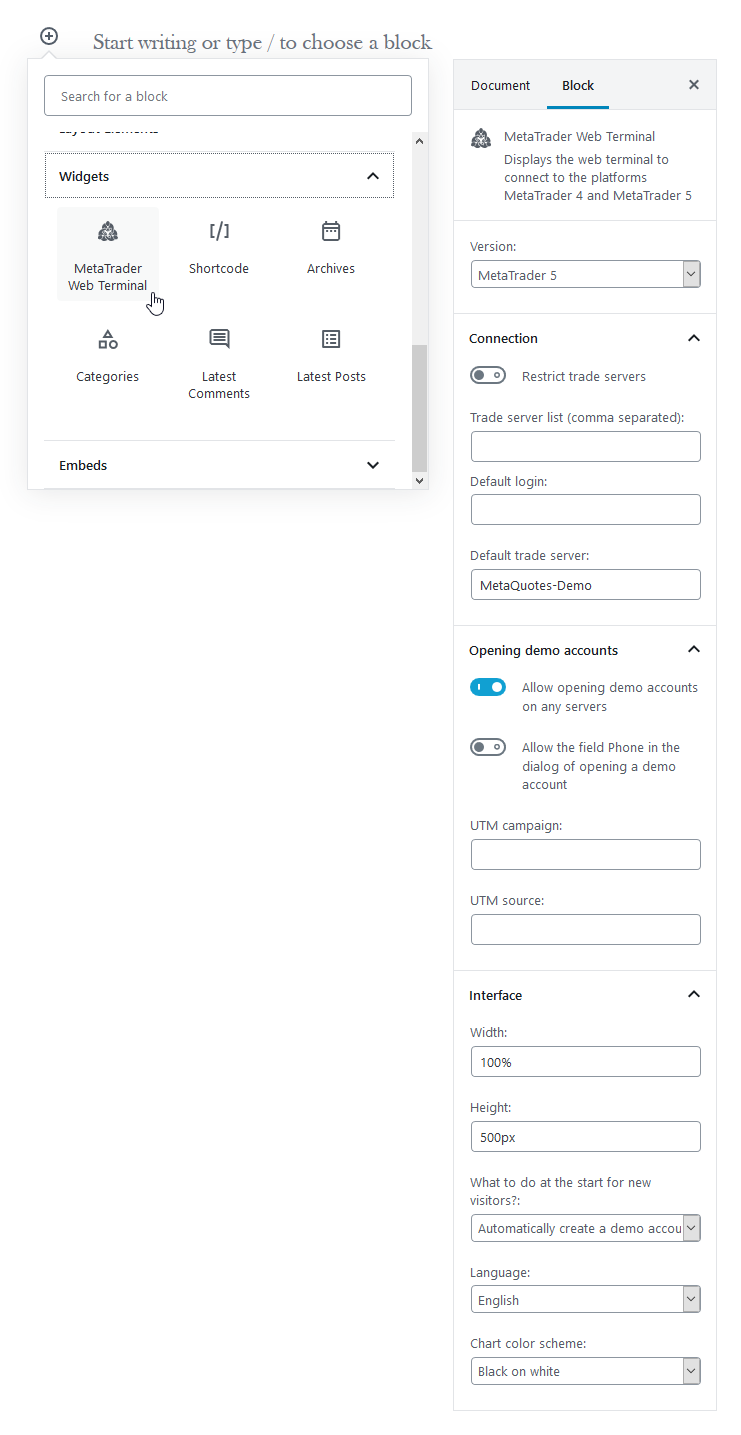The width and height of the screenshot is (741, 1435).
Task: Insert the Categories block
Action: tap(108, 355)
